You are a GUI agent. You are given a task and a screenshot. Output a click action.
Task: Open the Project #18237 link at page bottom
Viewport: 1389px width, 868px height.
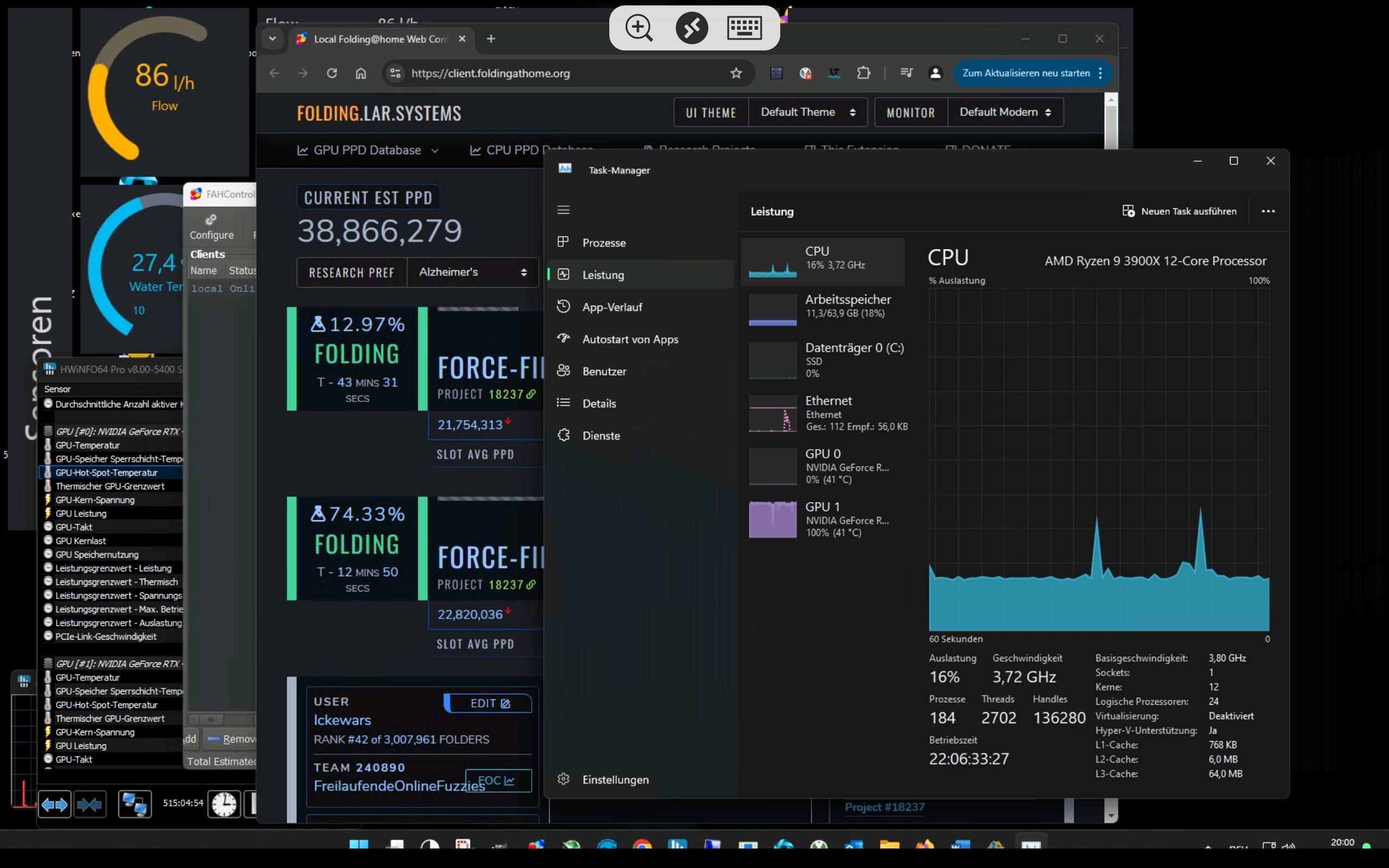[884, 807]
